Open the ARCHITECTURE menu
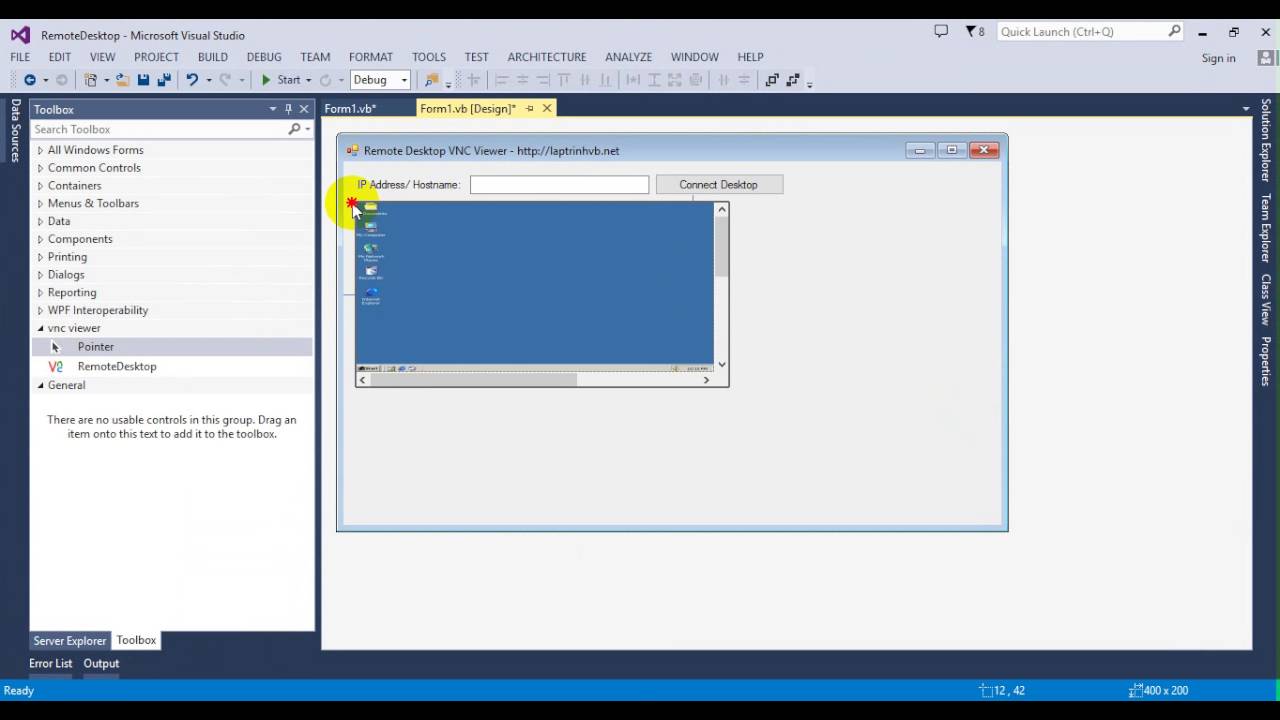The height and width of the screenshot is (720, 1280). click(547, 57)
